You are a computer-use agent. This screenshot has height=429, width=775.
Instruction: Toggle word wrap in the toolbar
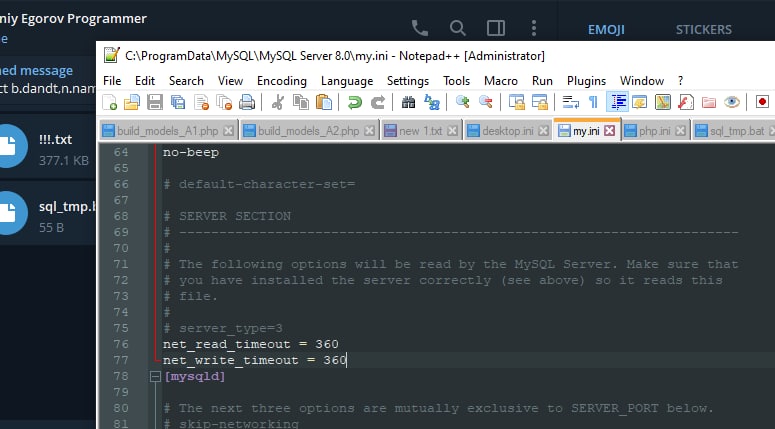pos(570,102)
